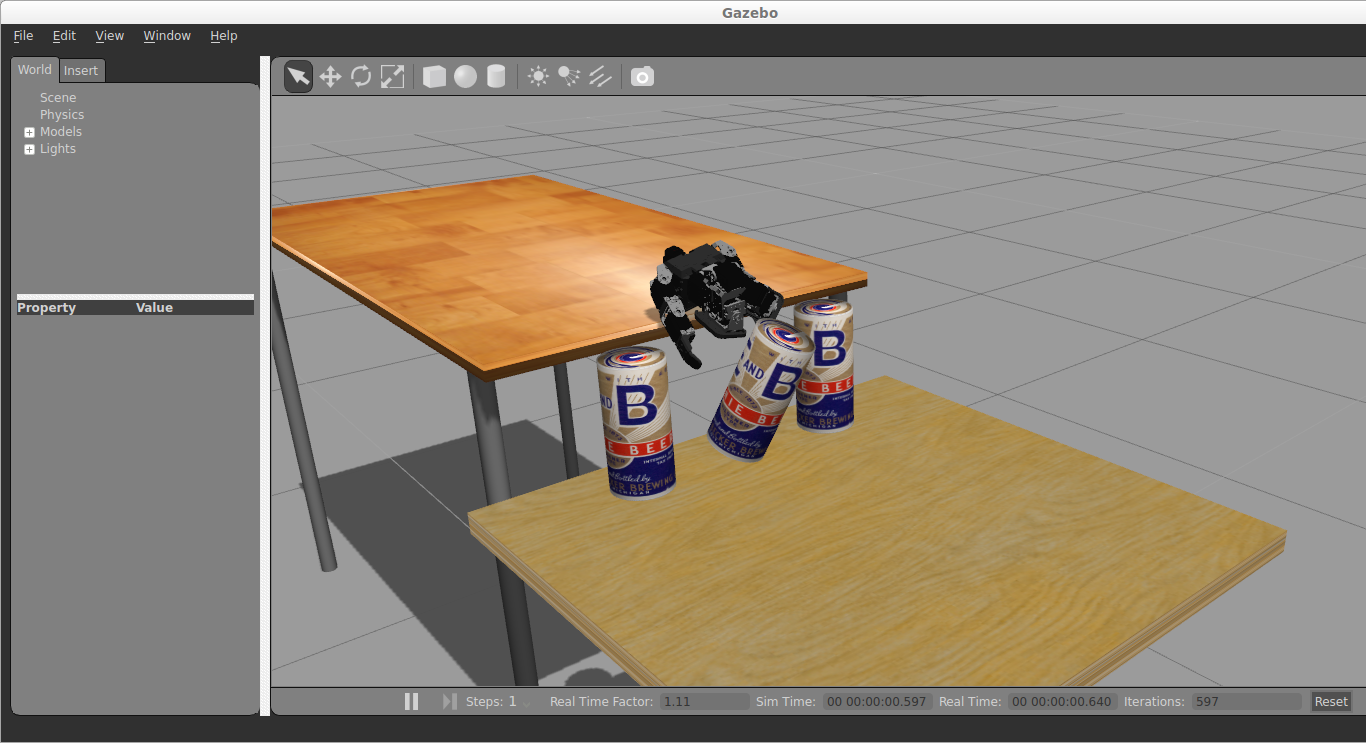This screenshot has height=743, width=1366.
Task: Add a point light
Action: click(x=538, y=77)
